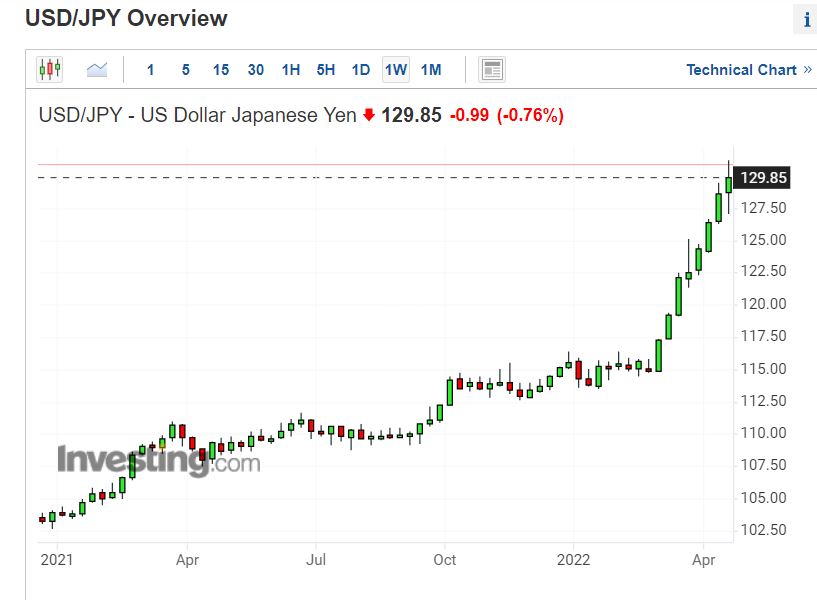
Task: Click the 105.00 axis label
Action: [x=763, y=497]
